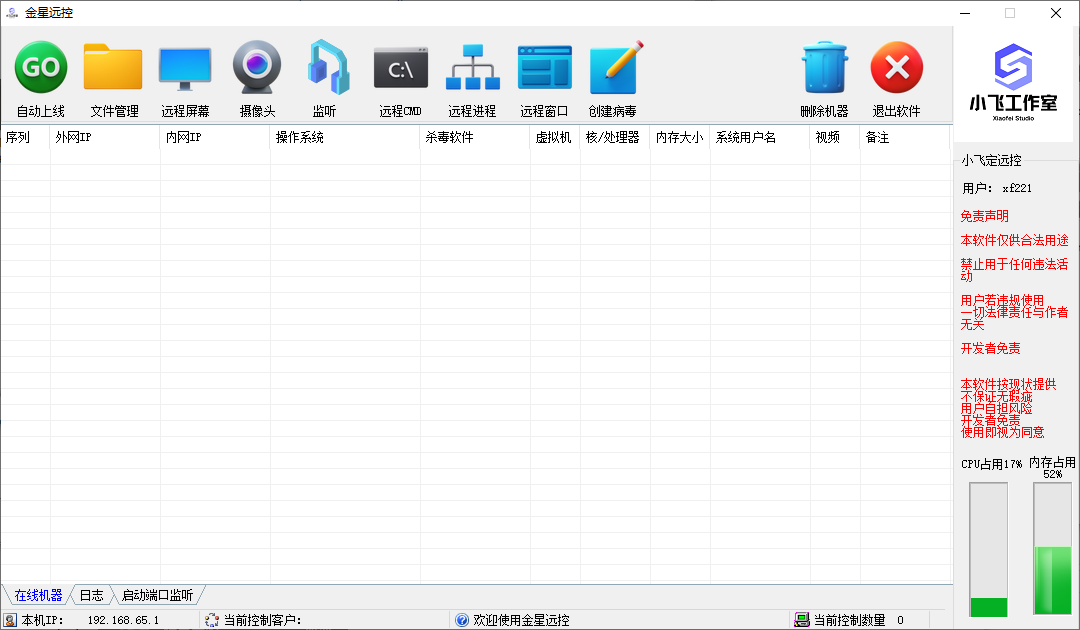Click the 192.168.65.1 IP value
This screenshot has height=630, width=1080.
(123, 620)
